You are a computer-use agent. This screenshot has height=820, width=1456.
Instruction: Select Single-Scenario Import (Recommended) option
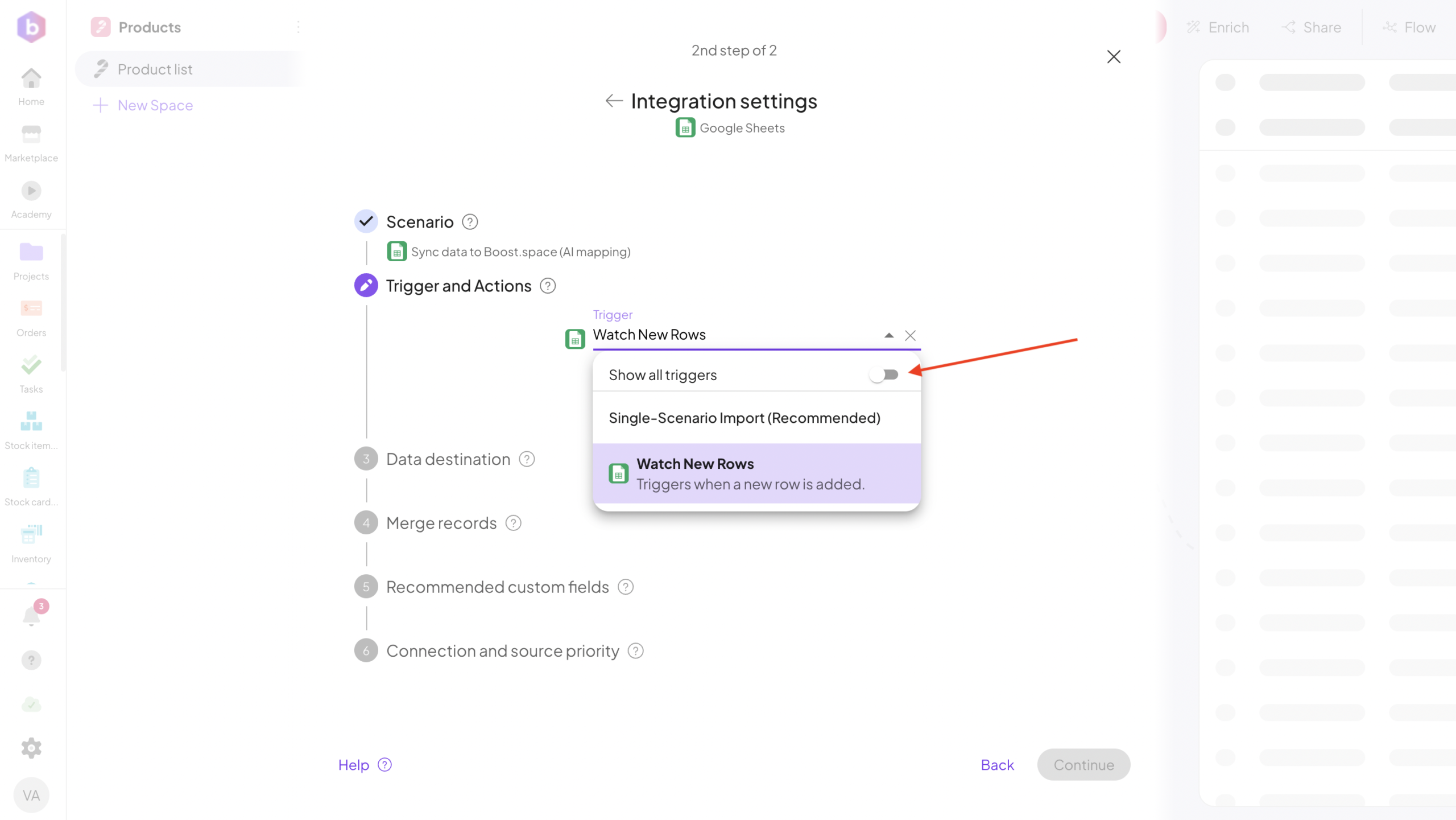click(x=744, y=418)
